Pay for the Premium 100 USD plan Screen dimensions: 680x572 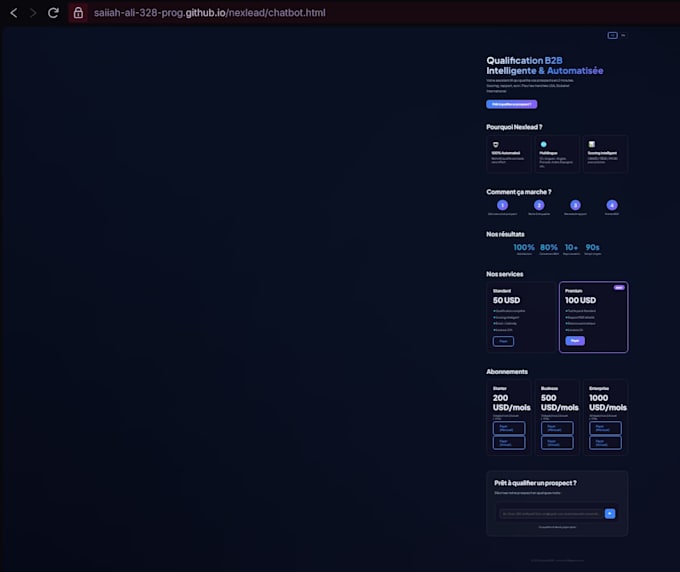click(575, 341)
